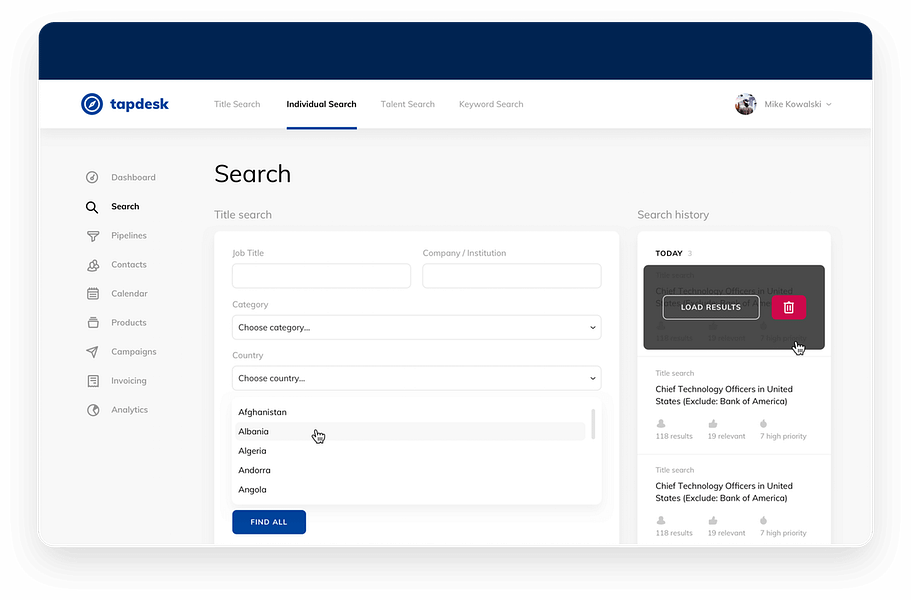
Task: Click the tapdesk compass logo
Action: click(x=92, y=104)
